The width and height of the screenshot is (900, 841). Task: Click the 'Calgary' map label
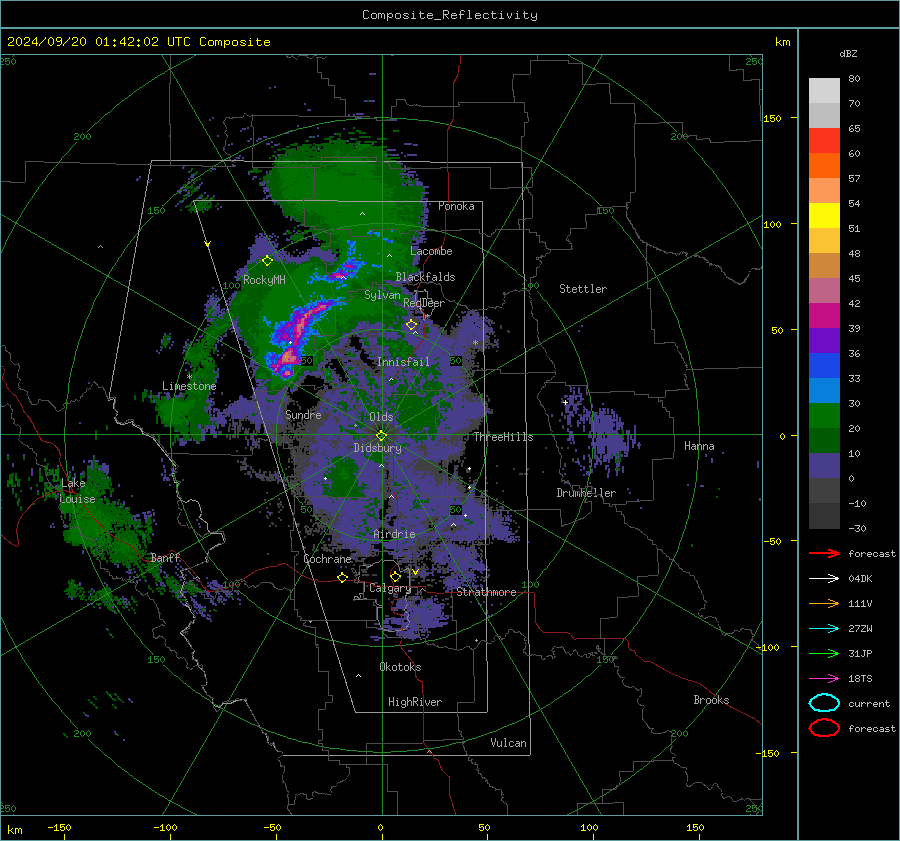(390, 588)
